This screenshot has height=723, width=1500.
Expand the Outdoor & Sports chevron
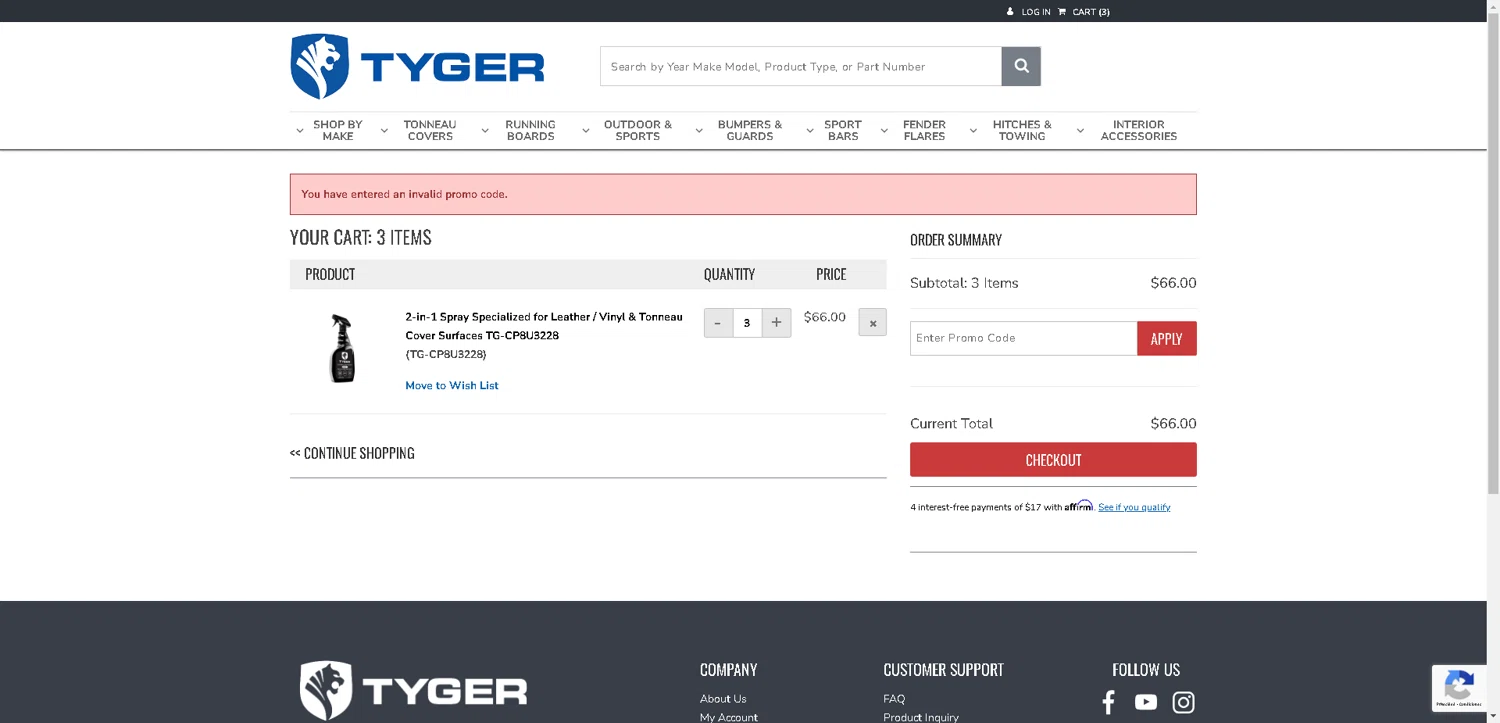[586, 131]
